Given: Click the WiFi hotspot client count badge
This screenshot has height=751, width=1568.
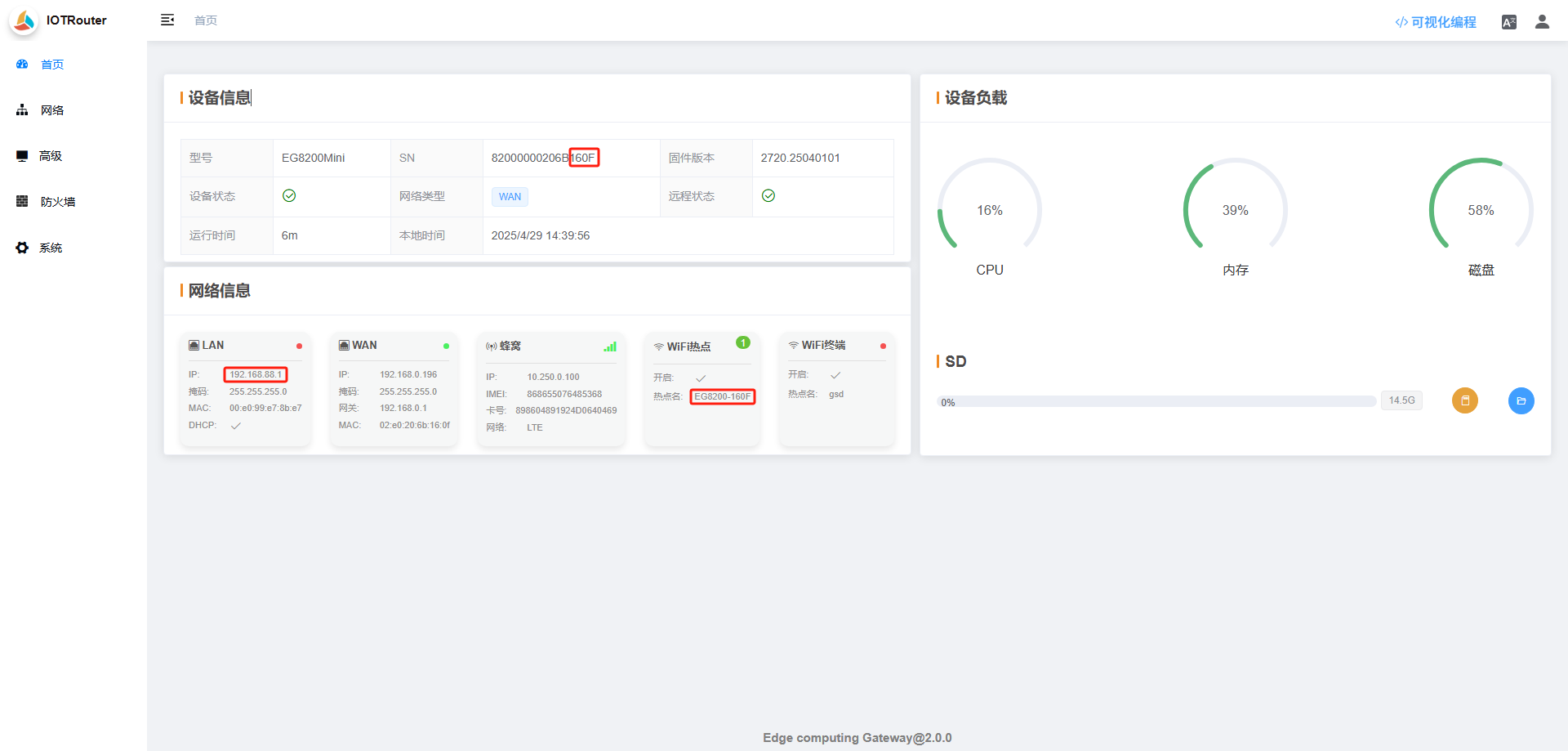Looking at the screenshot, I should 742,343.
